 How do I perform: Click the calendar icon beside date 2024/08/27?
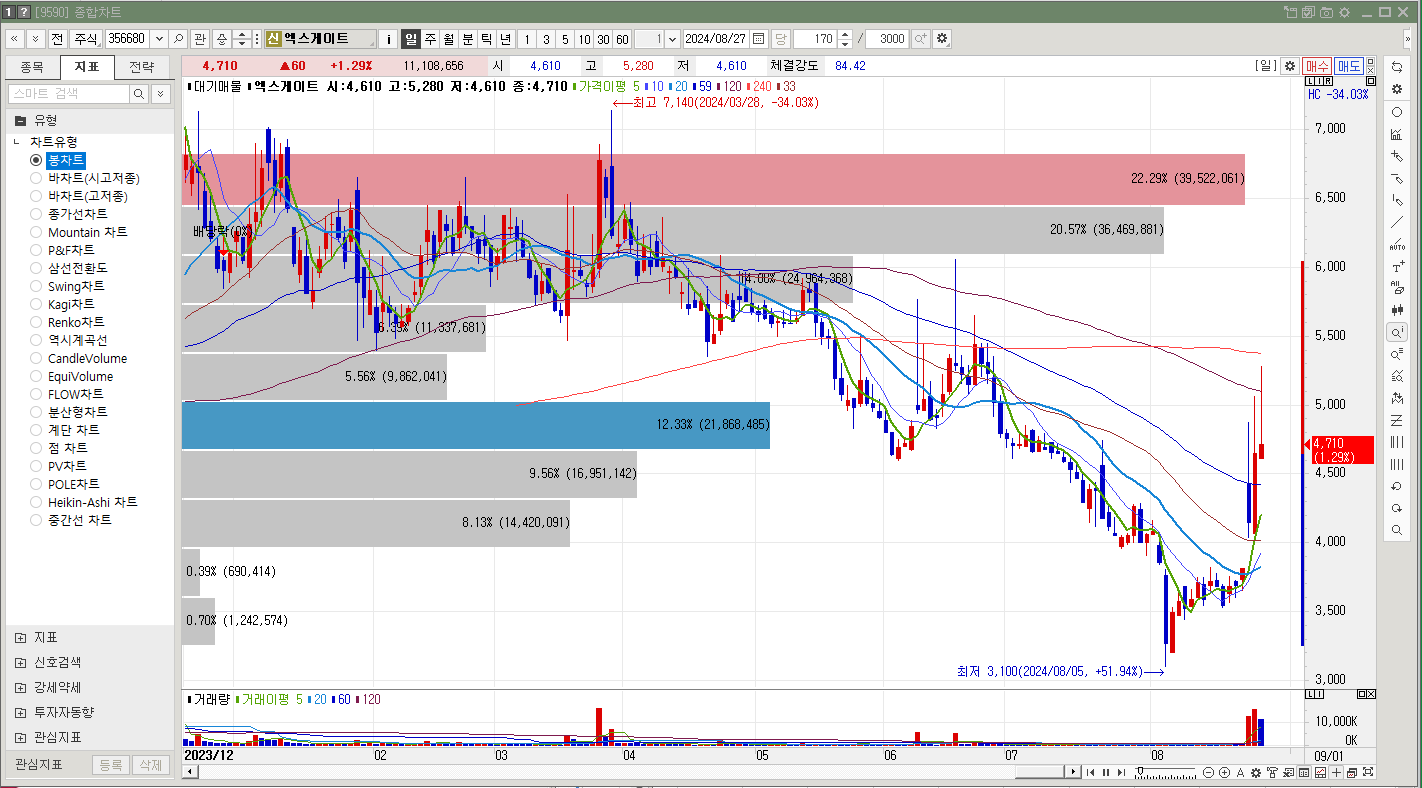click(x=759, y=39)
